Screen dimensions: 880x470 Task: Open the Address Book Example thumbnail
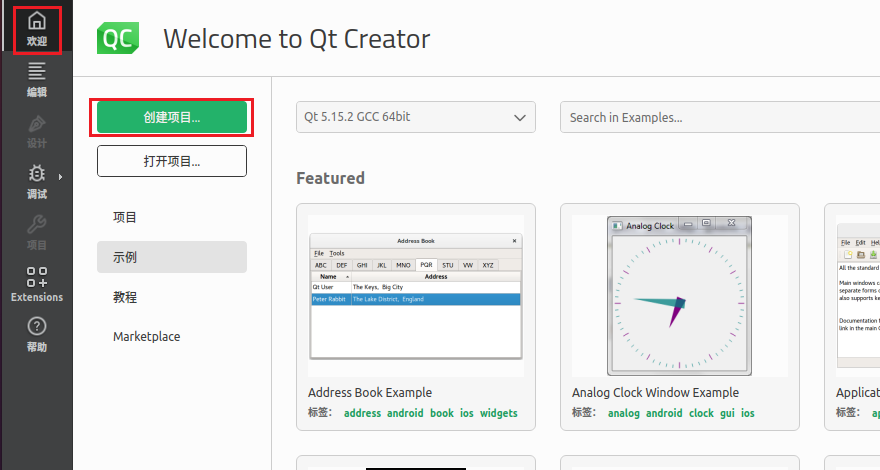[416, 296]
